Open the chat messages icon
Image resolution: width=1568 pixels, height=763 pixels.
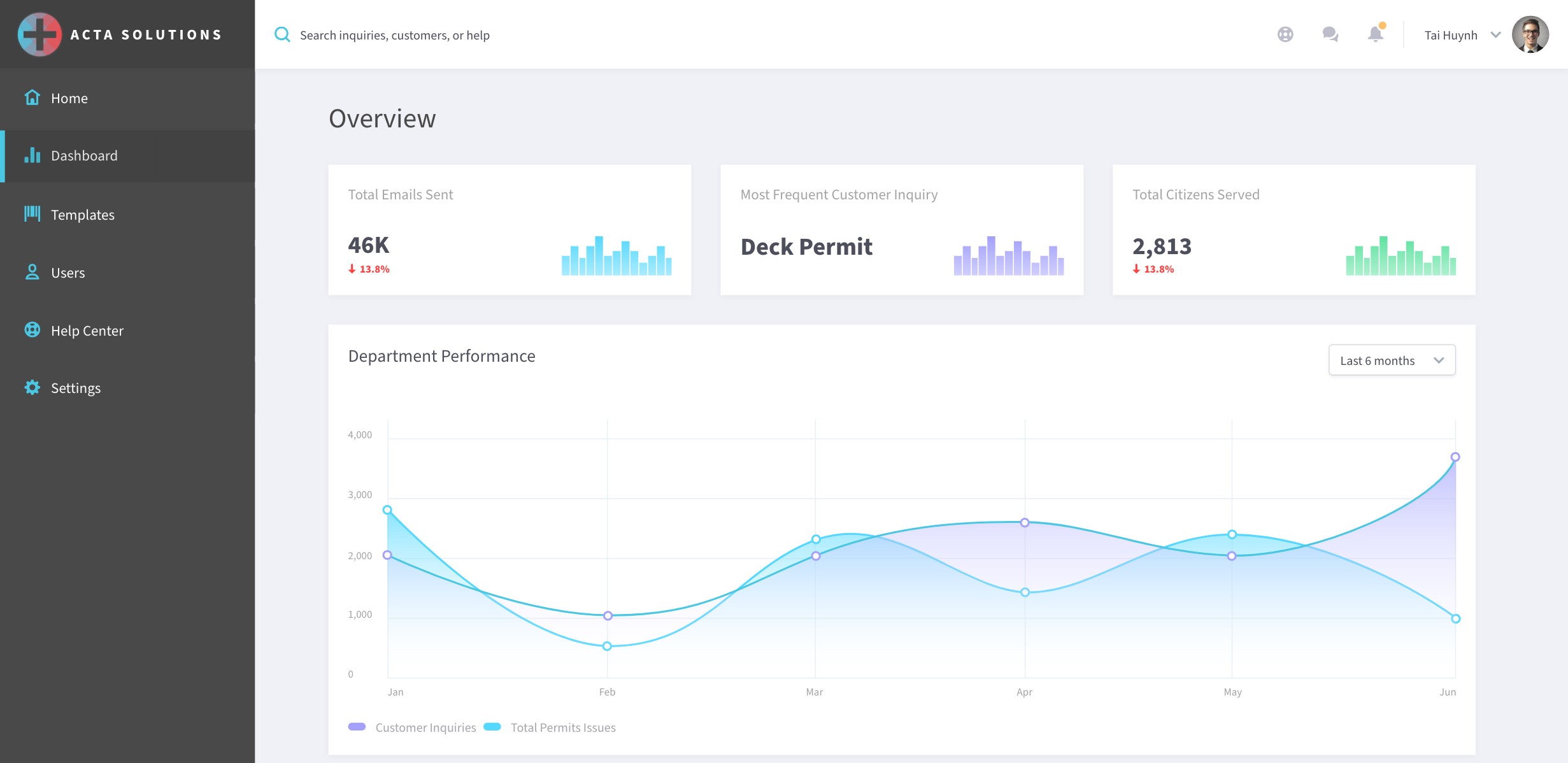tap(1330, 34)
